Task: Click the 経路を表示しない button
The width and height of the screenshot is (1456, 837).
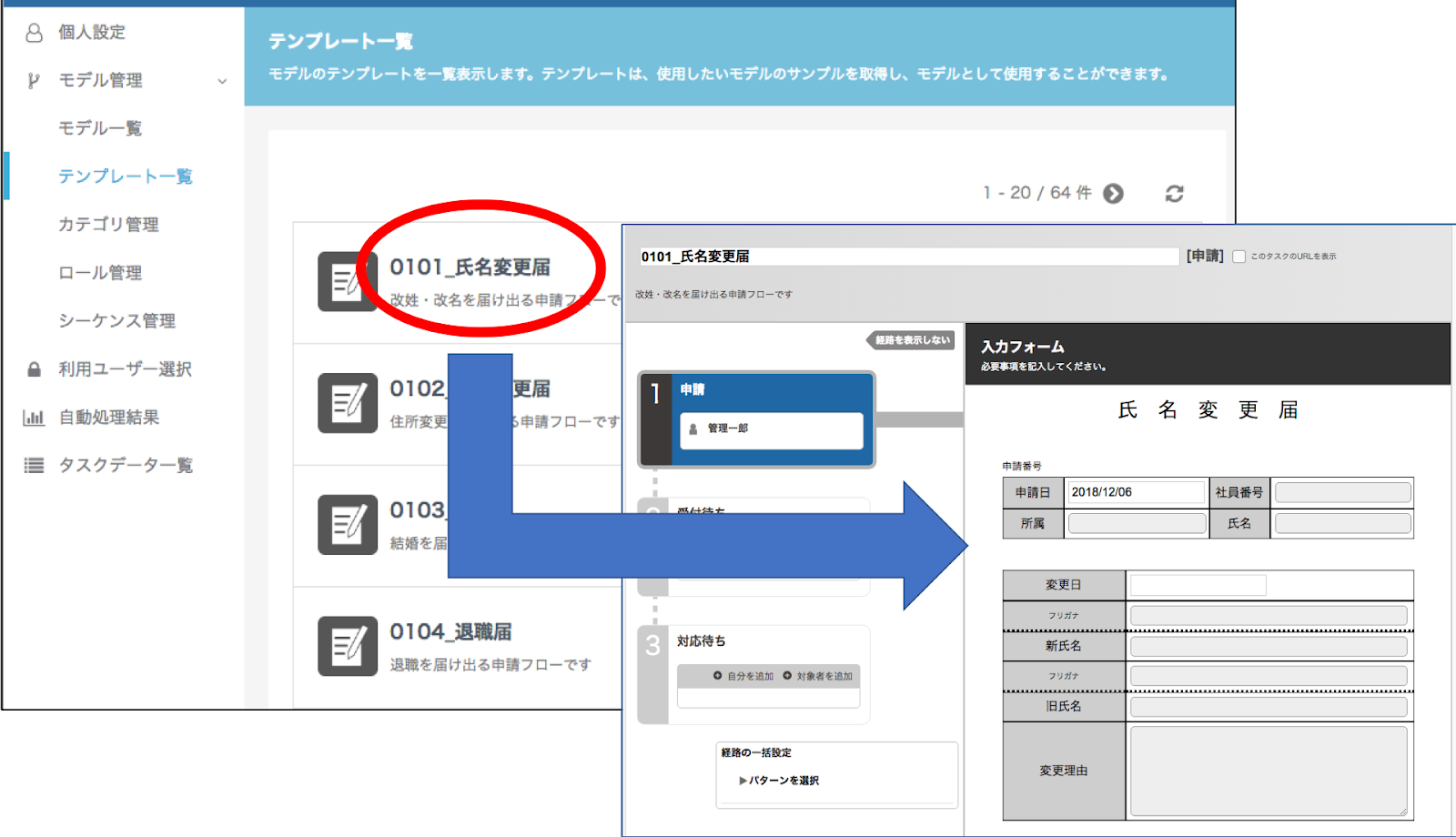Action: 910,340
